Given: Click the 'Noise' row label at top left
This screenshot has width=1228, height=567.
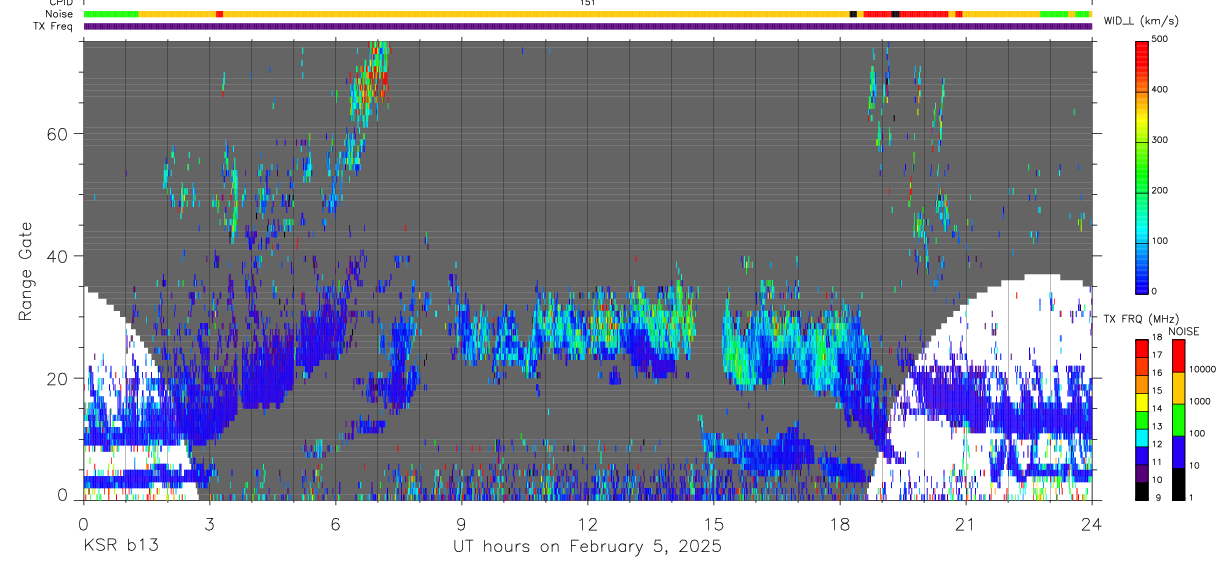Looking at the screenshot, I should 61,14.
